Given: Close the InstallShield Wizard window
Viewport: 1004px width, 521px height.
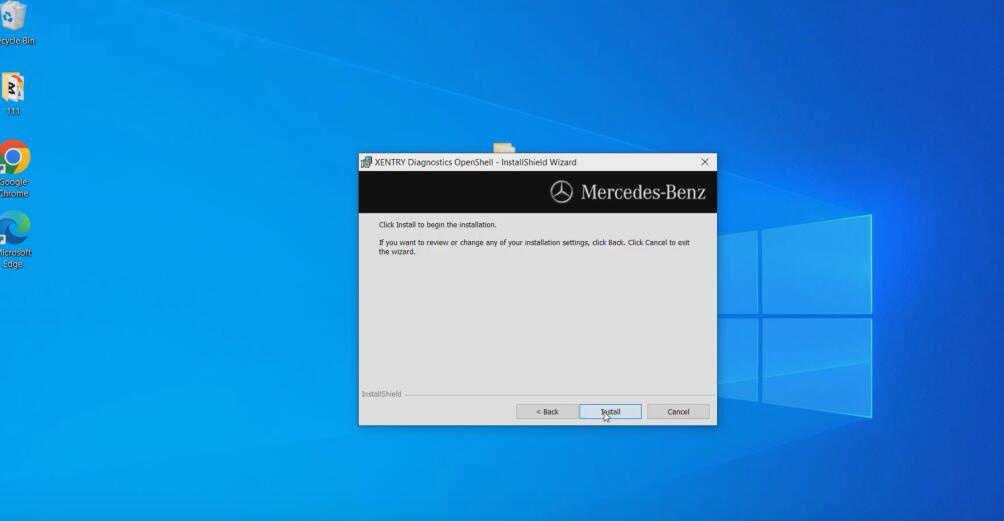Looking at the screenshot, I should (x=705, y=162).
